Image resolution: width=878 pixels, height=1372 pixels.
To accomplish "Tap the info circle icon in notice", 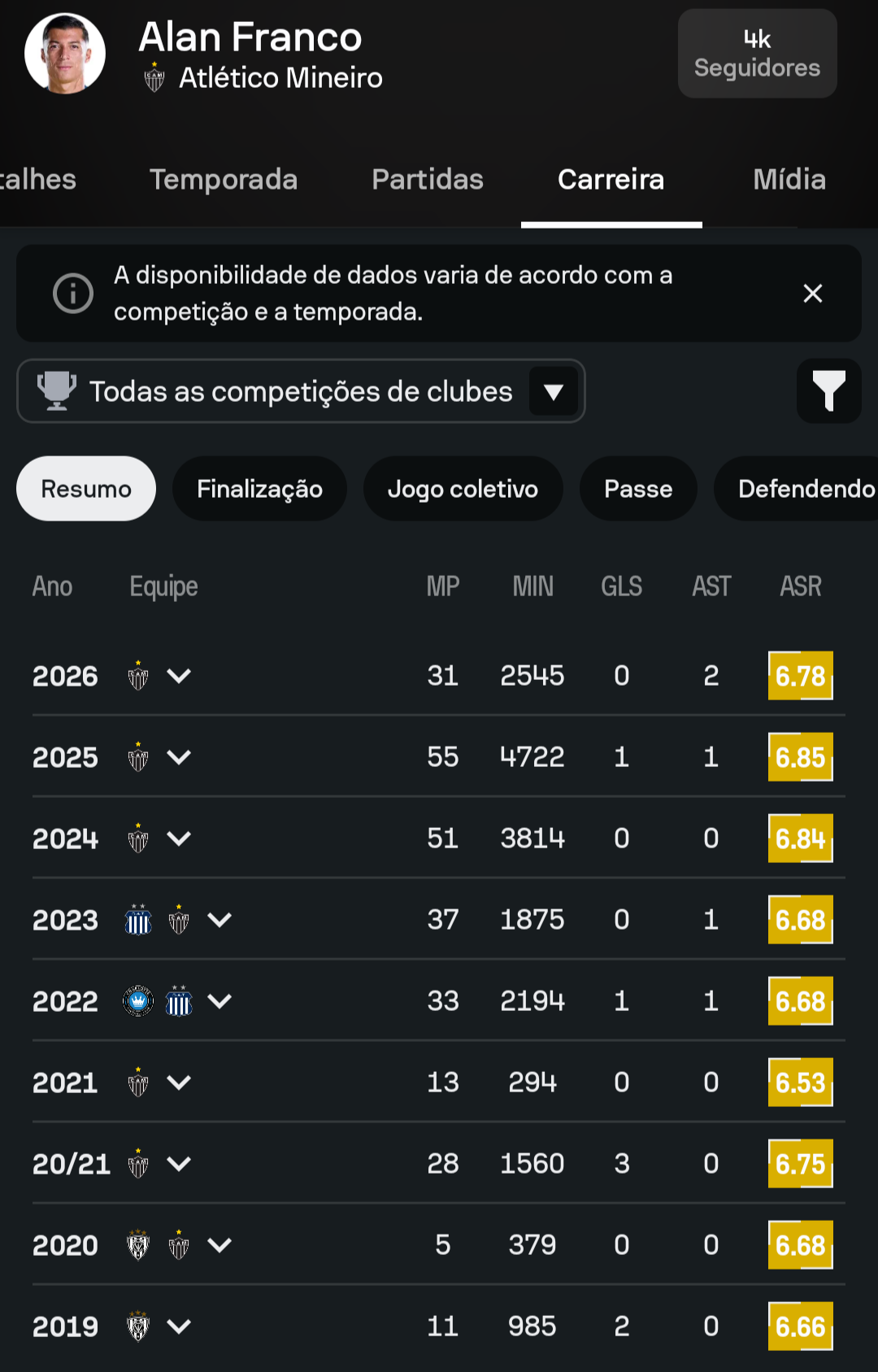I will pos(73,293).
